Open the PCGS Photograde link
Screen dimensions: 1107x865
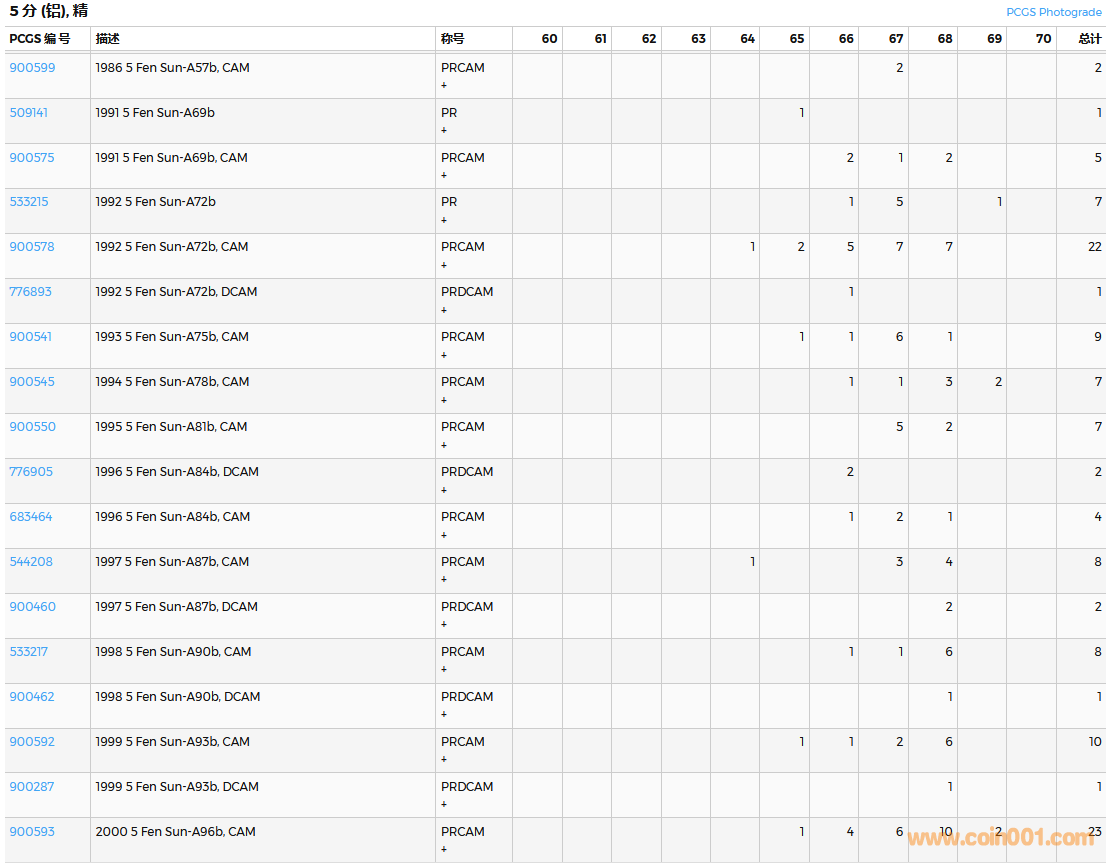[1053, 12]
